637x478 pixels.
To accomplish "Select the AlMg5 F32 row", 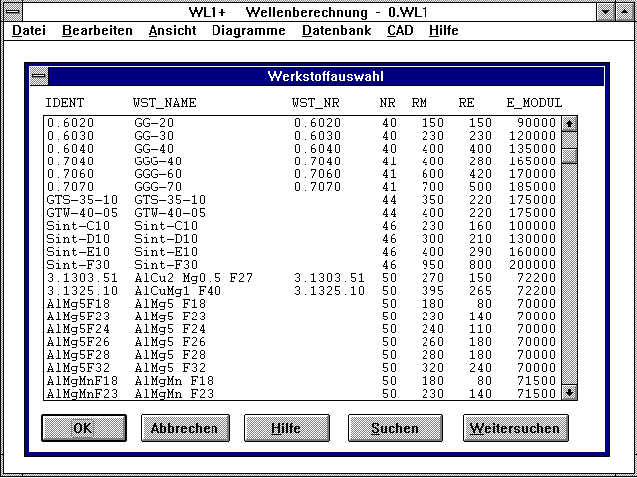I will 300,369.
